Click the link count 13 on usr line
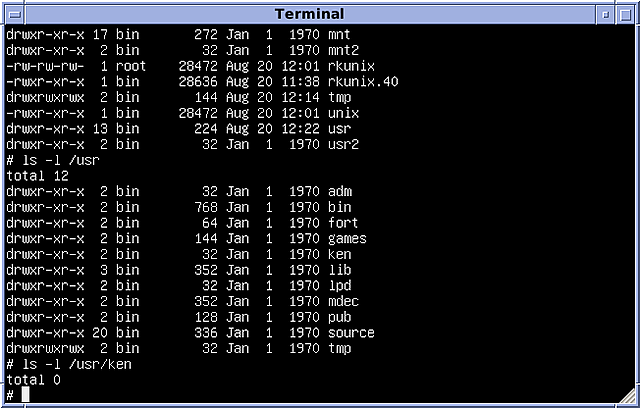Screen dimensions: 640x408 point(100,129)
